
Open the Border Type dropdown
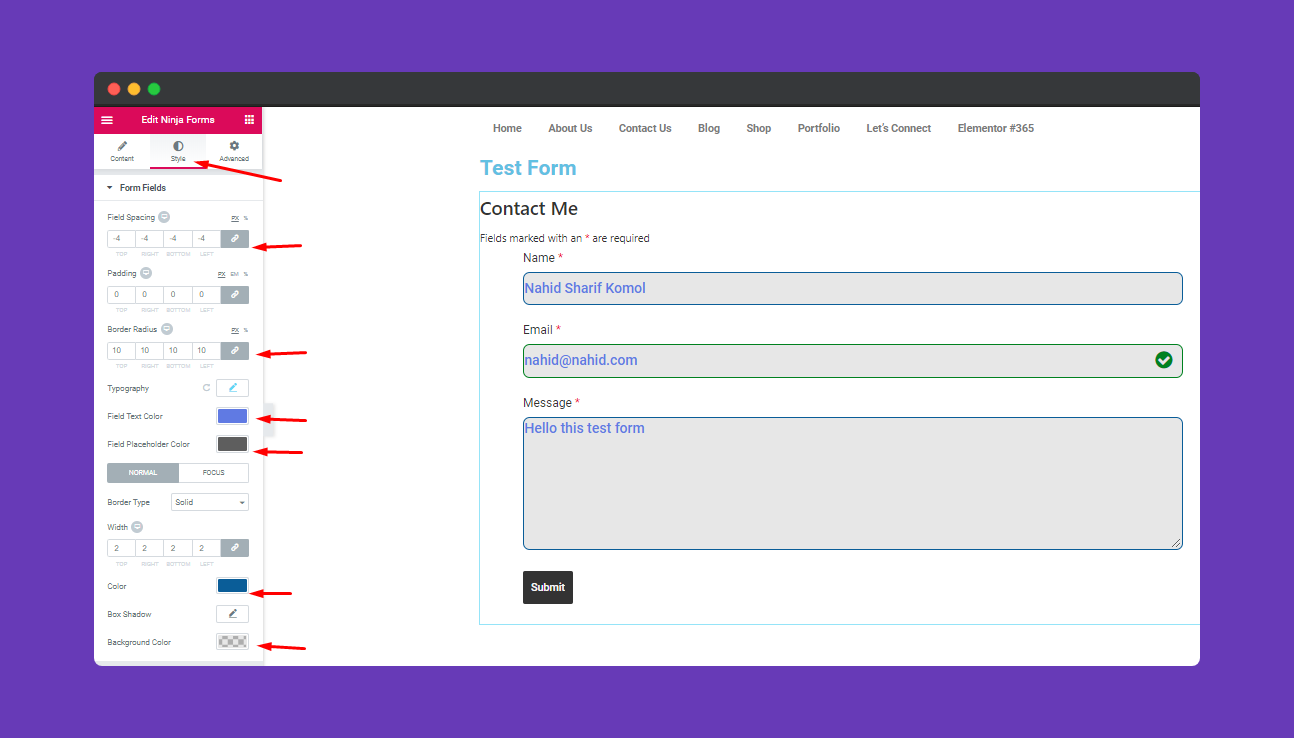pos(210,502)
